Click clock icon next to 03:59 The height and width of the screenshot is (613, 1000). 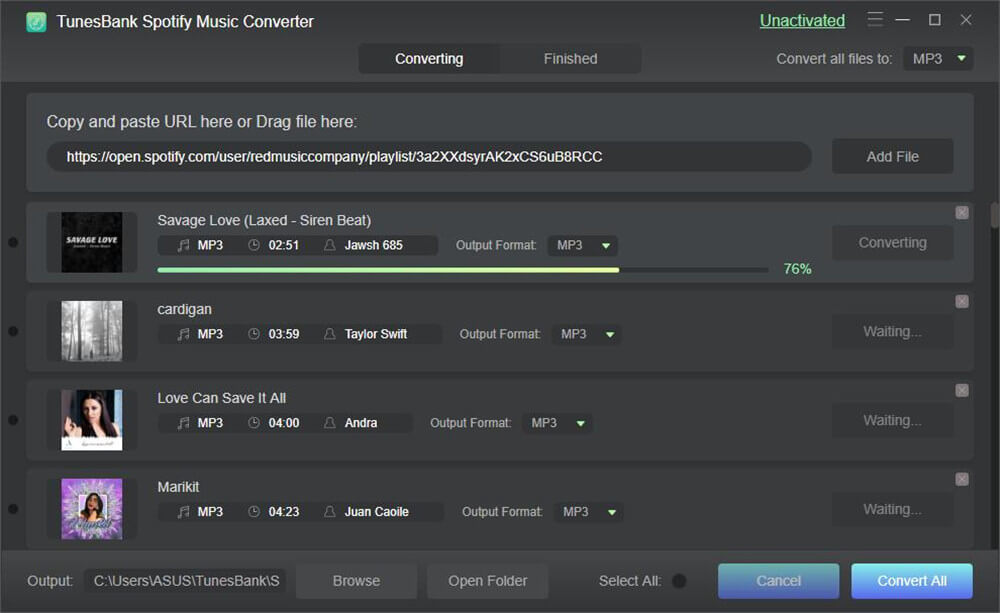254,334
